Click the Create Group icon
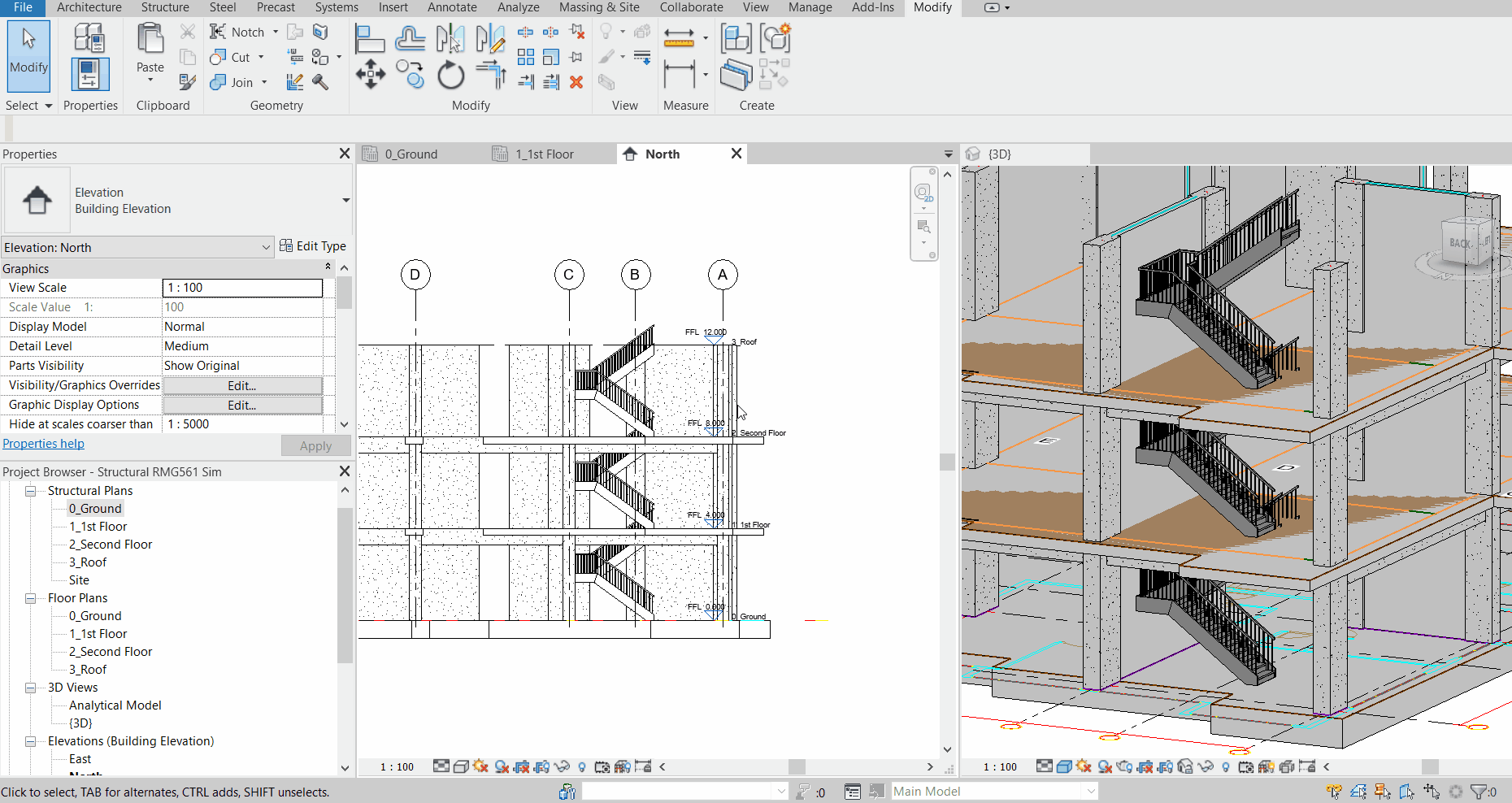This screenshot has width=1512, height=803. pyautogui.click(x=776, y=38)
